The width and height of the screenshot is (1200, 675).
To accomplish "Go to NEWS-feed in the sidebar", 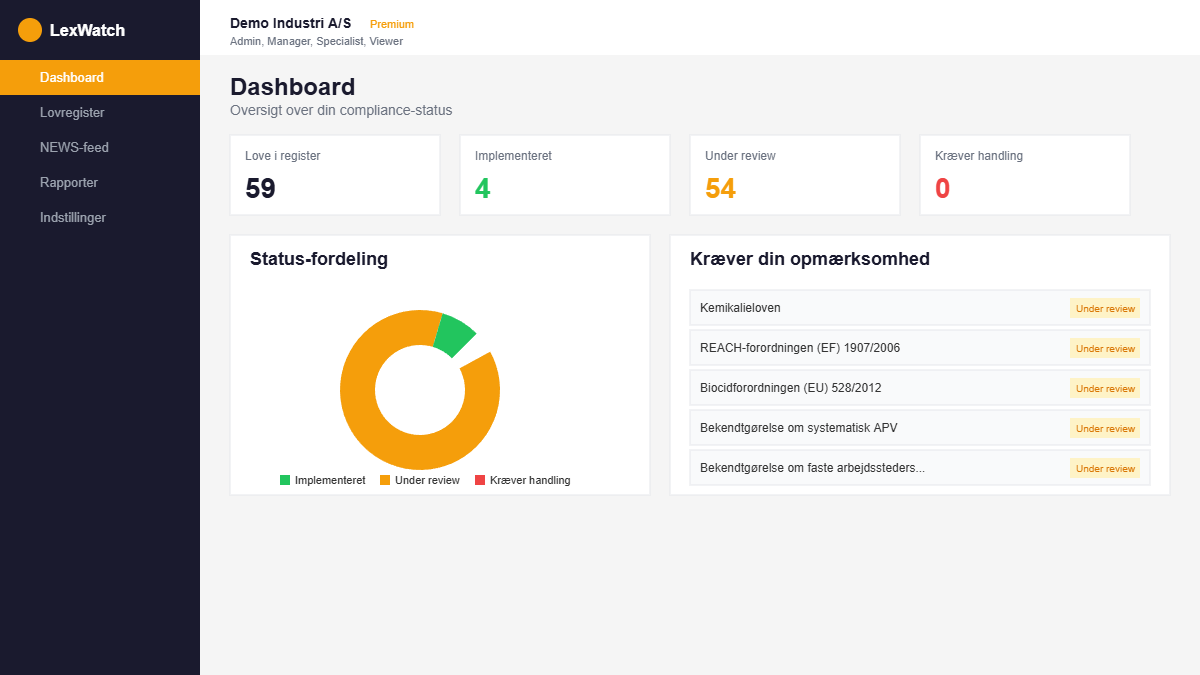I will (100, 147).
